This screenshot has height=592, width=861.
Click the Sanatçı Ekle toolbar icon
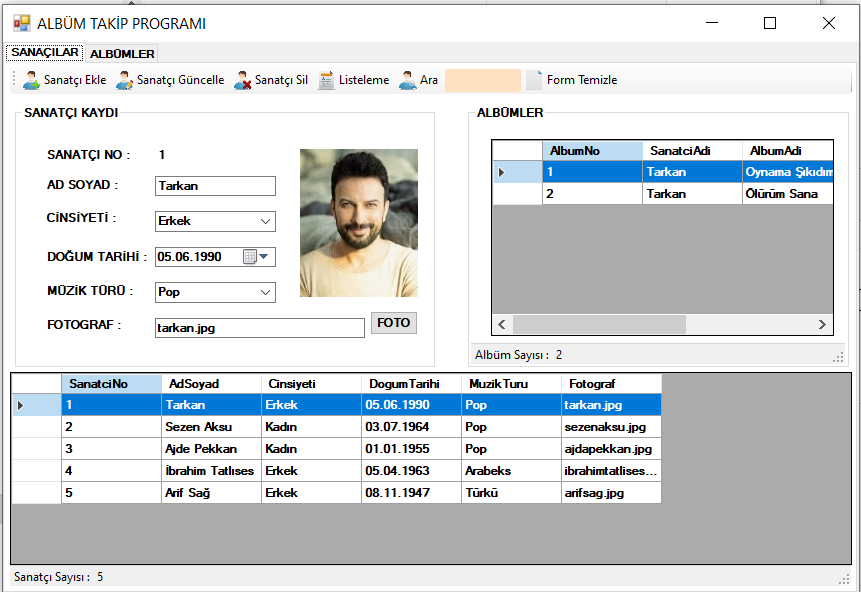(x=32, y=81)
